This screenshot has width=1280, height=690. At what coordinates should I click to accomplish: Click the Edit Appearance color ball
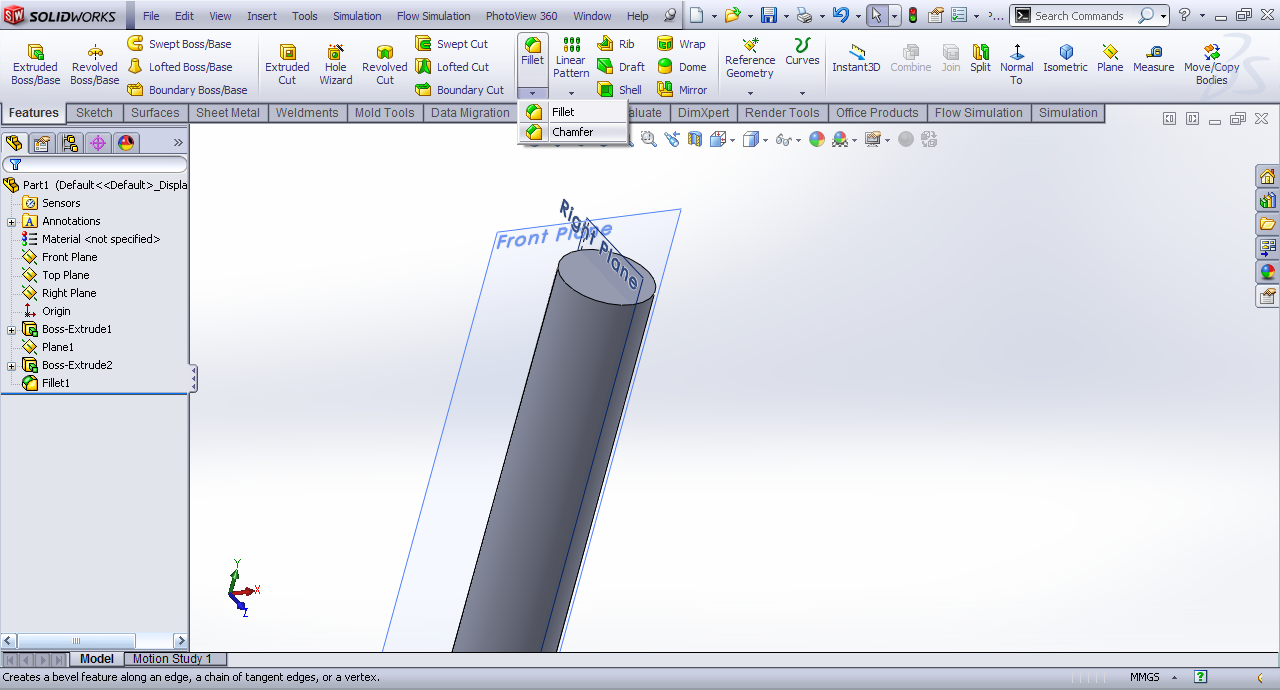point(817,139)
